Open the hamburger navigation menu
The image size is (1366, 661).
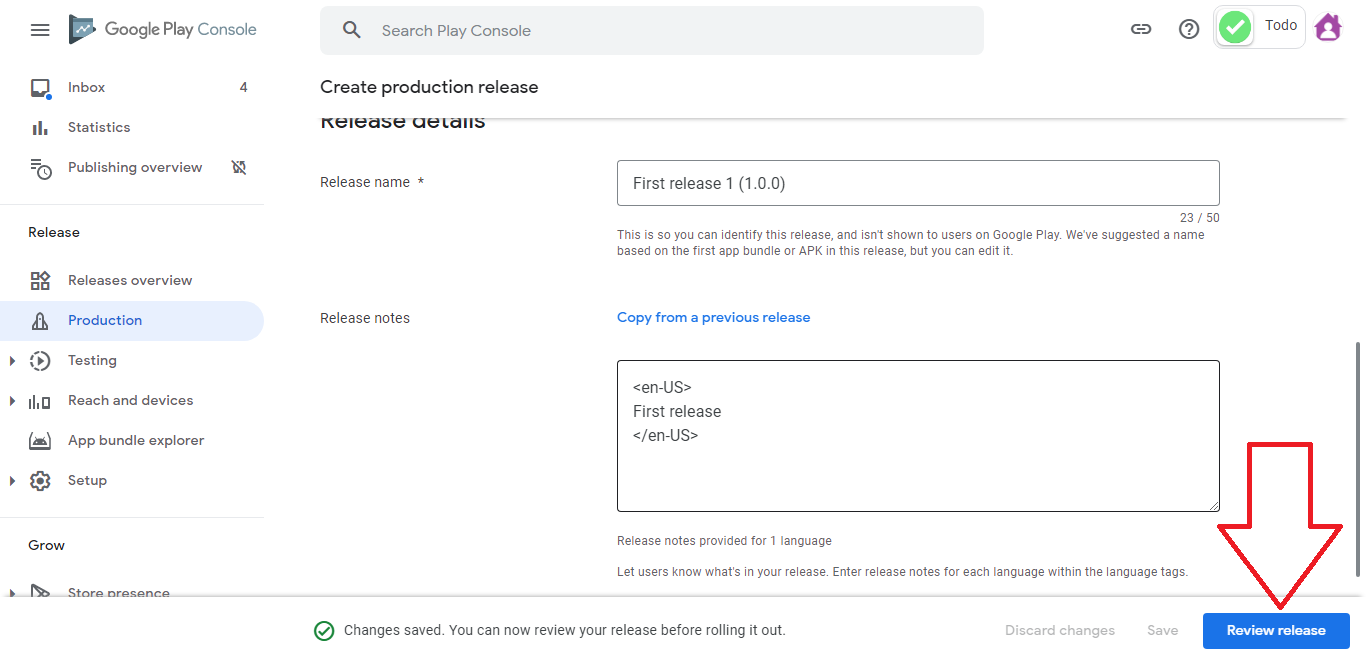point(40,30)
